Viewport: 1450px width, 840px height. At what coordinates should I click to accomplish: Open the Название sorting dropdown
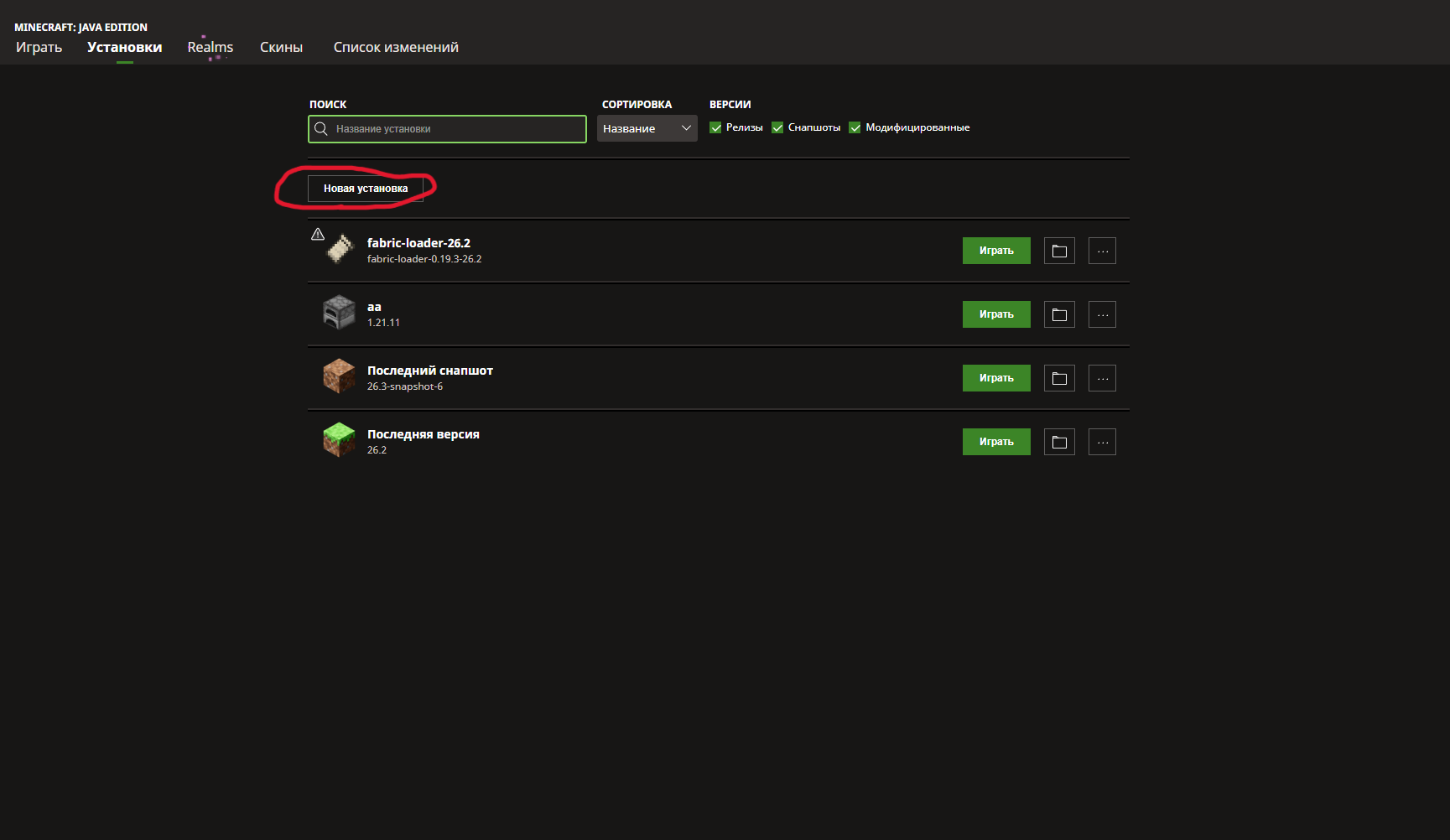point(647,128)
